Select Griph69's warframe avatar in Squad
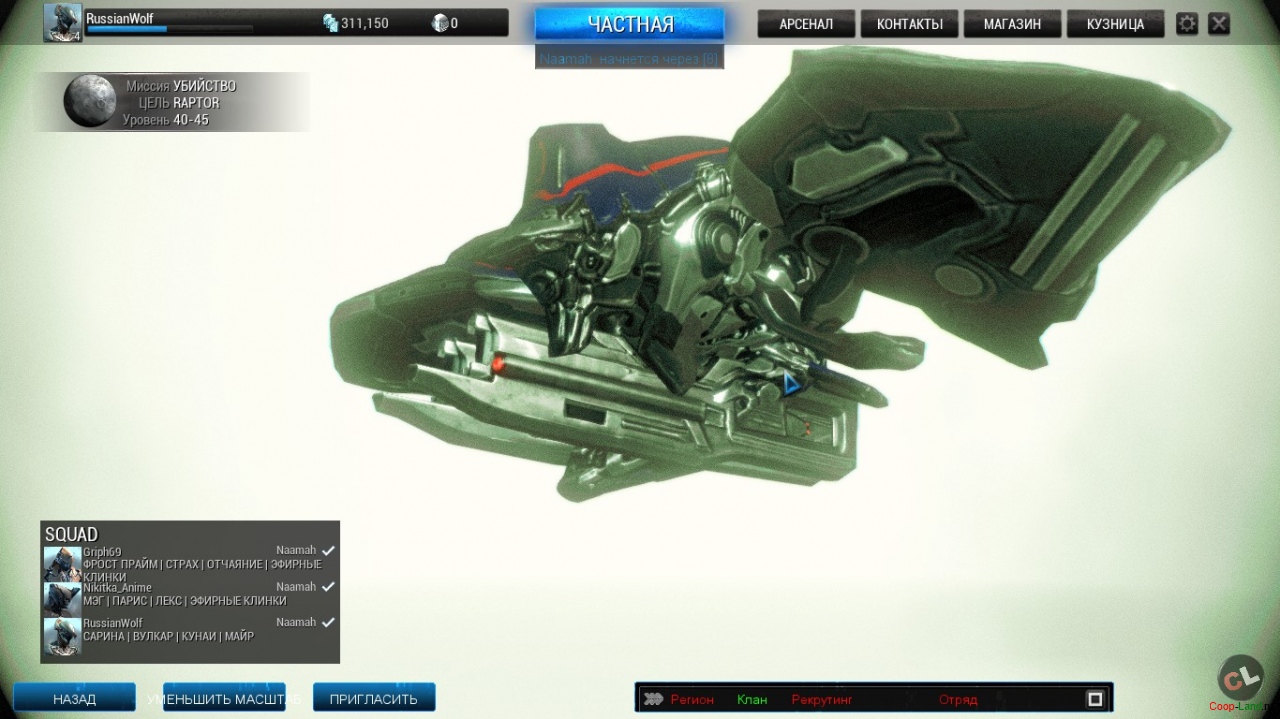This screenshot has height=719, width=1280. click(62, 564)
